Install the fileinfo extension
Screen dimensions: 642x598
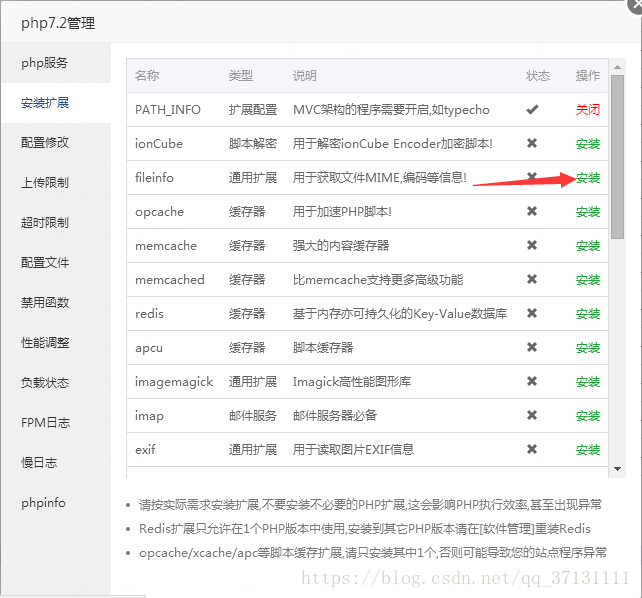tap(588, 178)
